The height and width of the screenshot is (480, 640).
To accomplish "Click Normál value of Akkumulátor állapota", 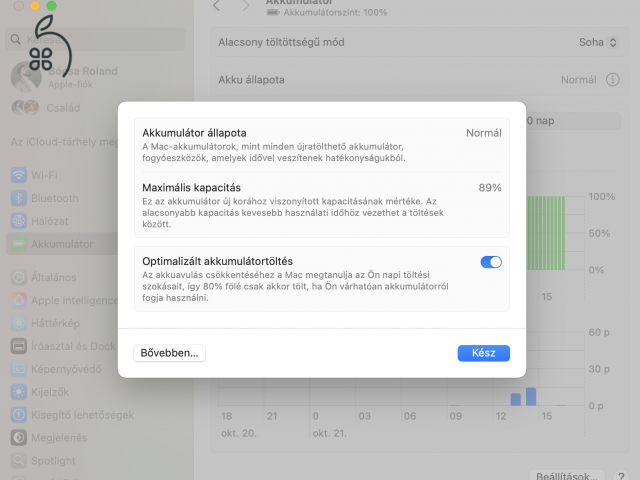I will tap(484, 133).
